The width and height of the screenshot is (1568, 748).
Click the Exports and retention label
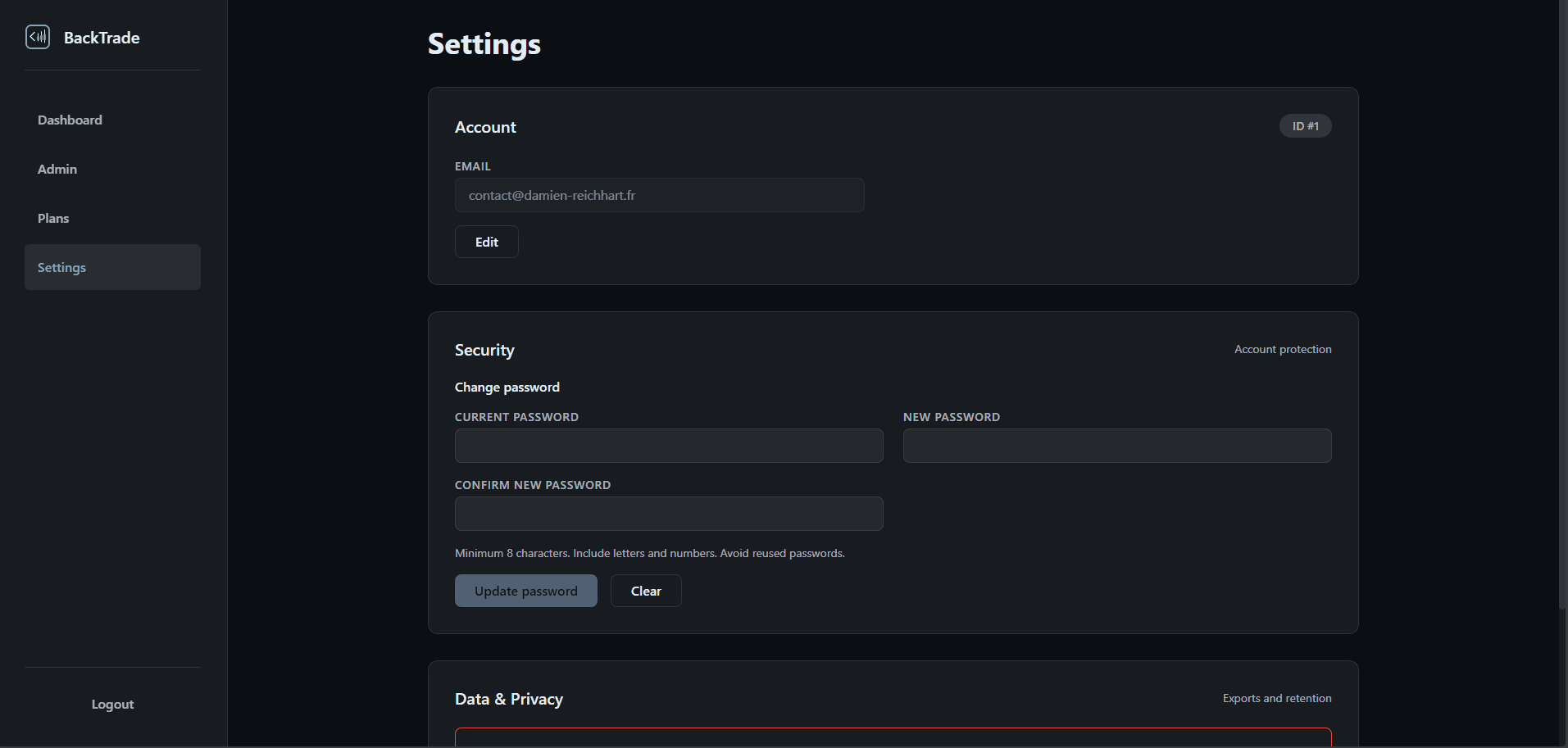[x=1276, y=698]
